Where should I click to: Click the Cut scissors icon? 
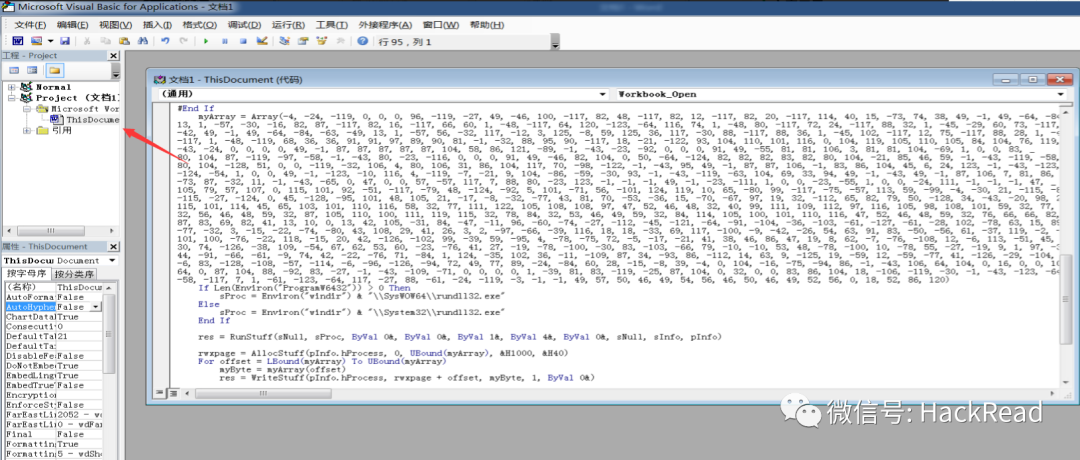(x=88, y=41)
